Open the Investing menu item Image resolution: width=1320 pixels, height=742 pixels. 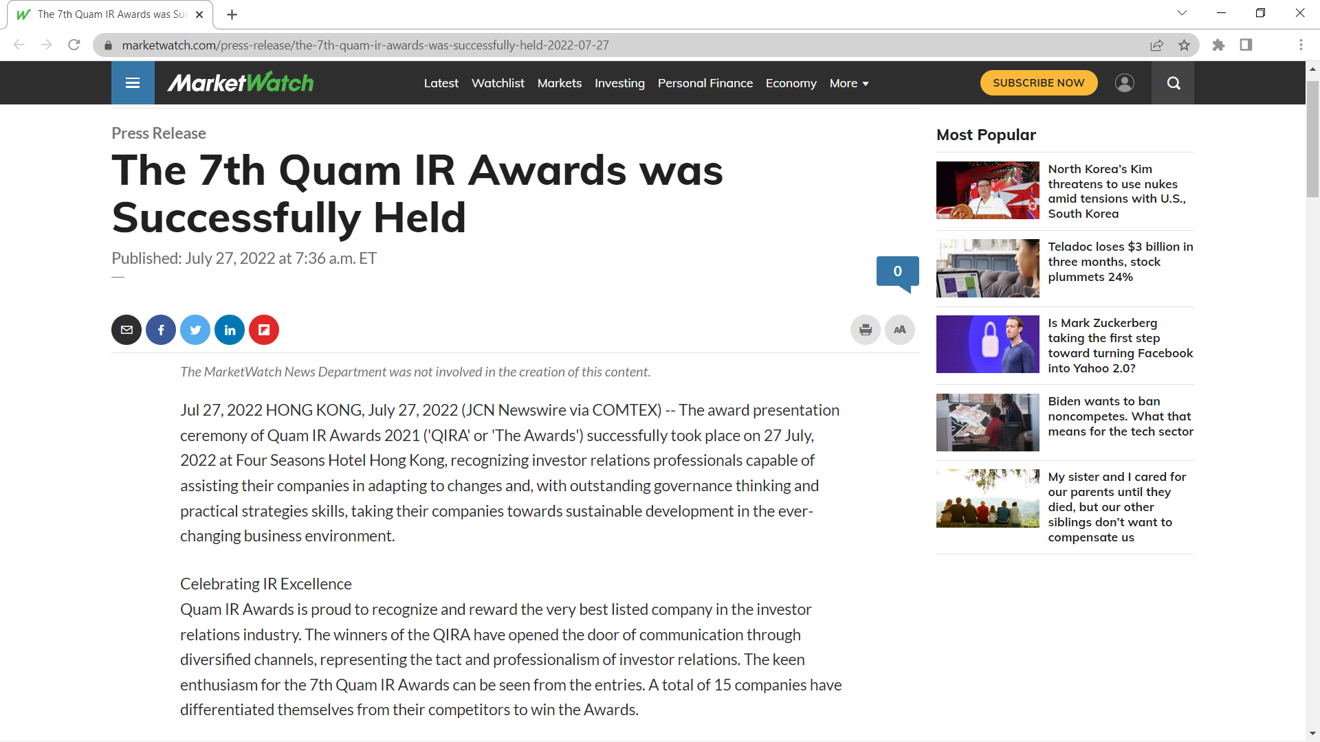point(620,83)
